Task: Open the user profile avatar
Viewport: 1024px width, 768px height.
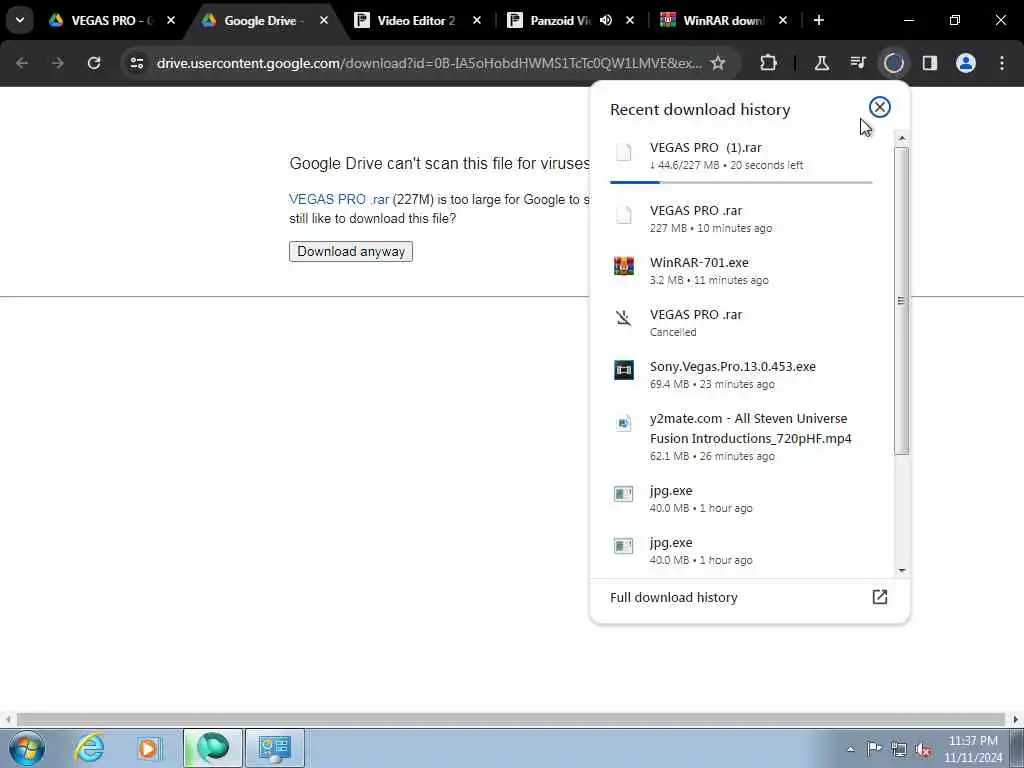Action: [x=965, y=63]
